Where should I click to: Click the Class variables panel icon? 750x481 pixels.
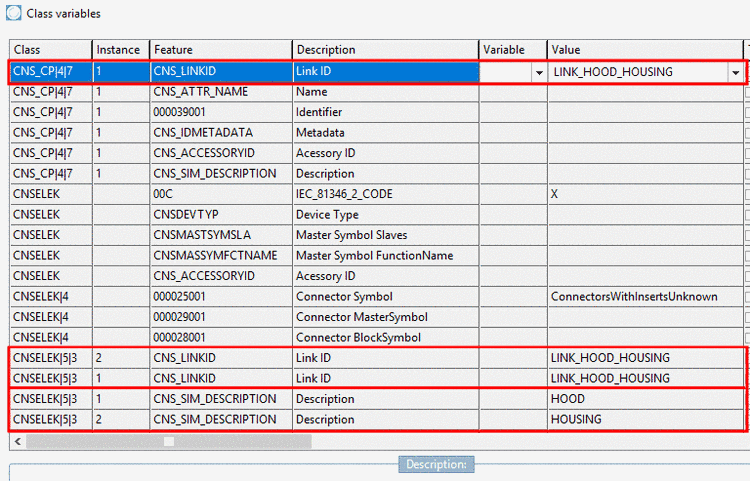coord(13,13)
